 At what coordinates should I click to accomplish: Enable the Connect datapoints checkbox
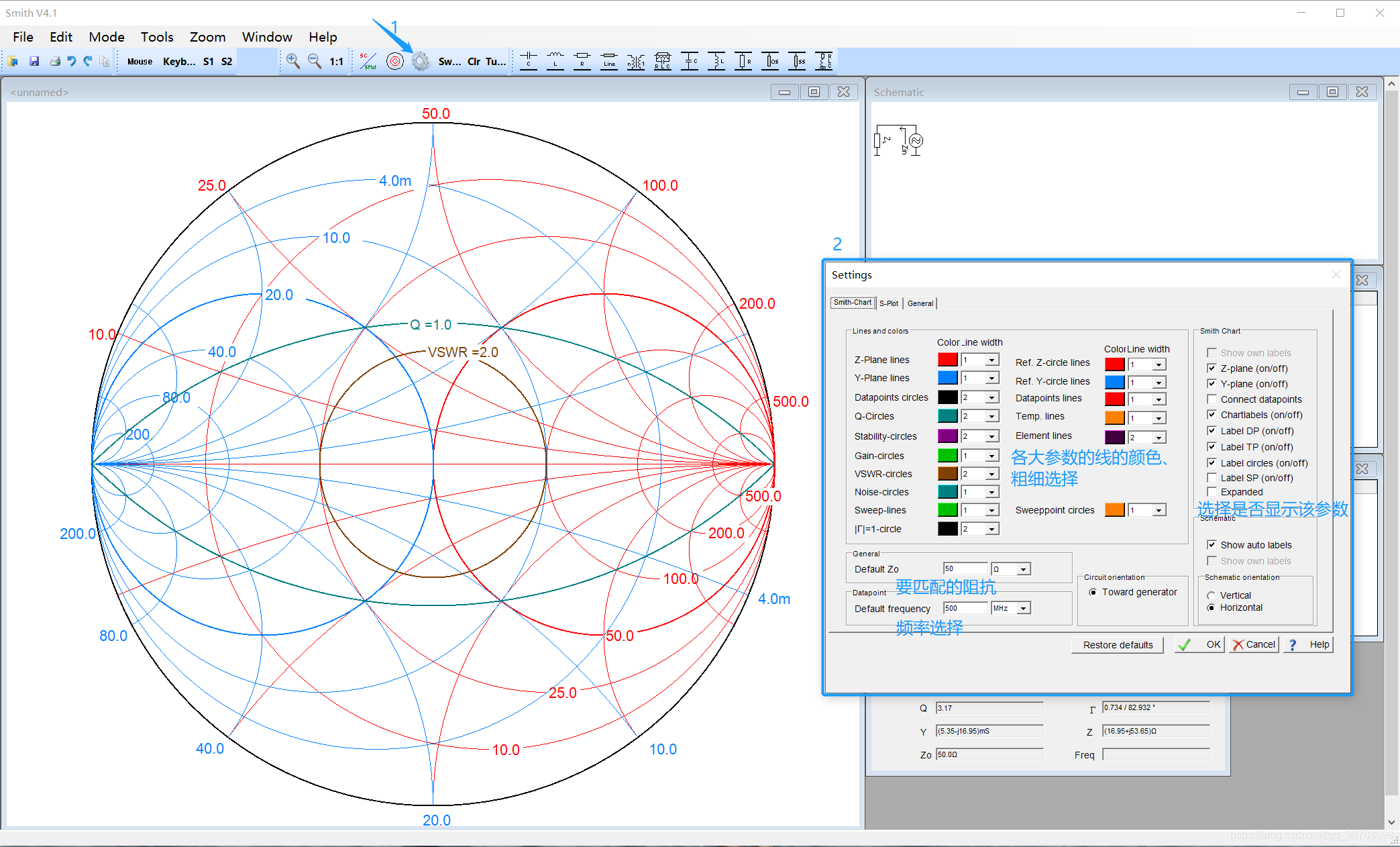1211,399
